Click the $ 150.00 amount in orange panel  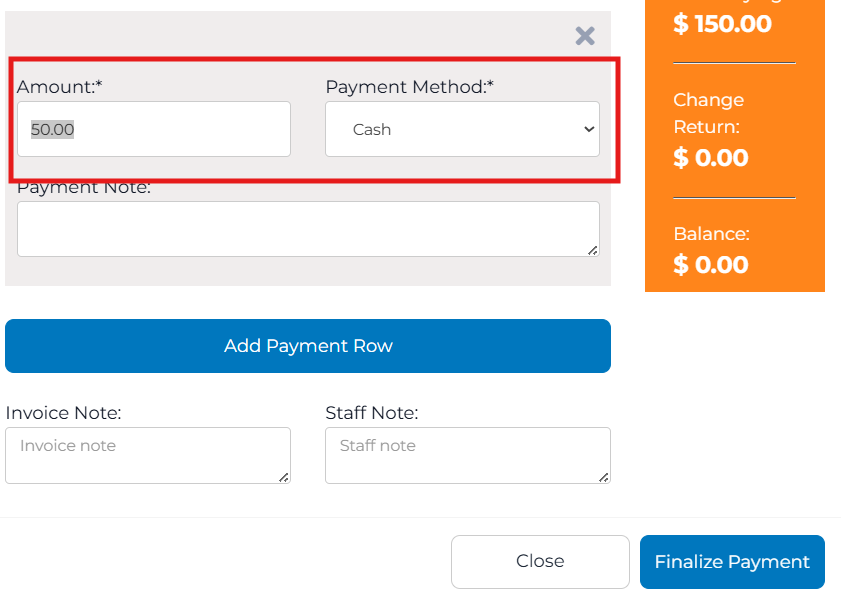pos(722,24)
